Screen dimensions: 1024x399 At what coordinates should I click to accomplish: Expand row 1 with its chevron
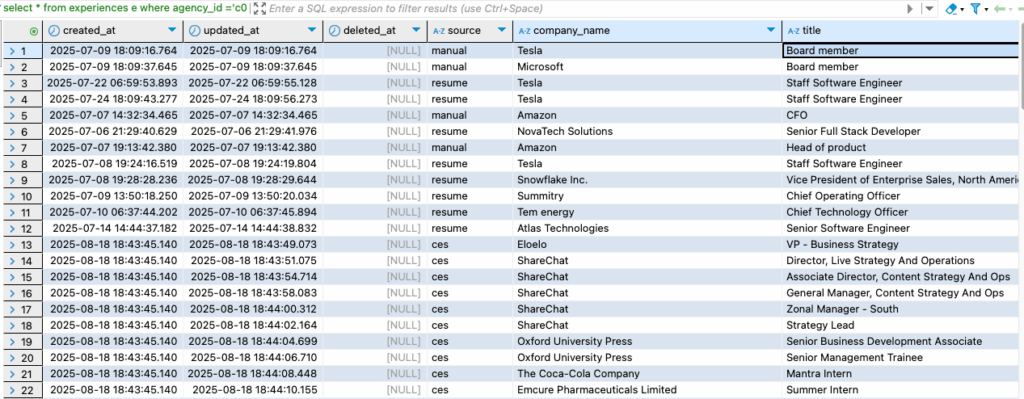point(12,51)
